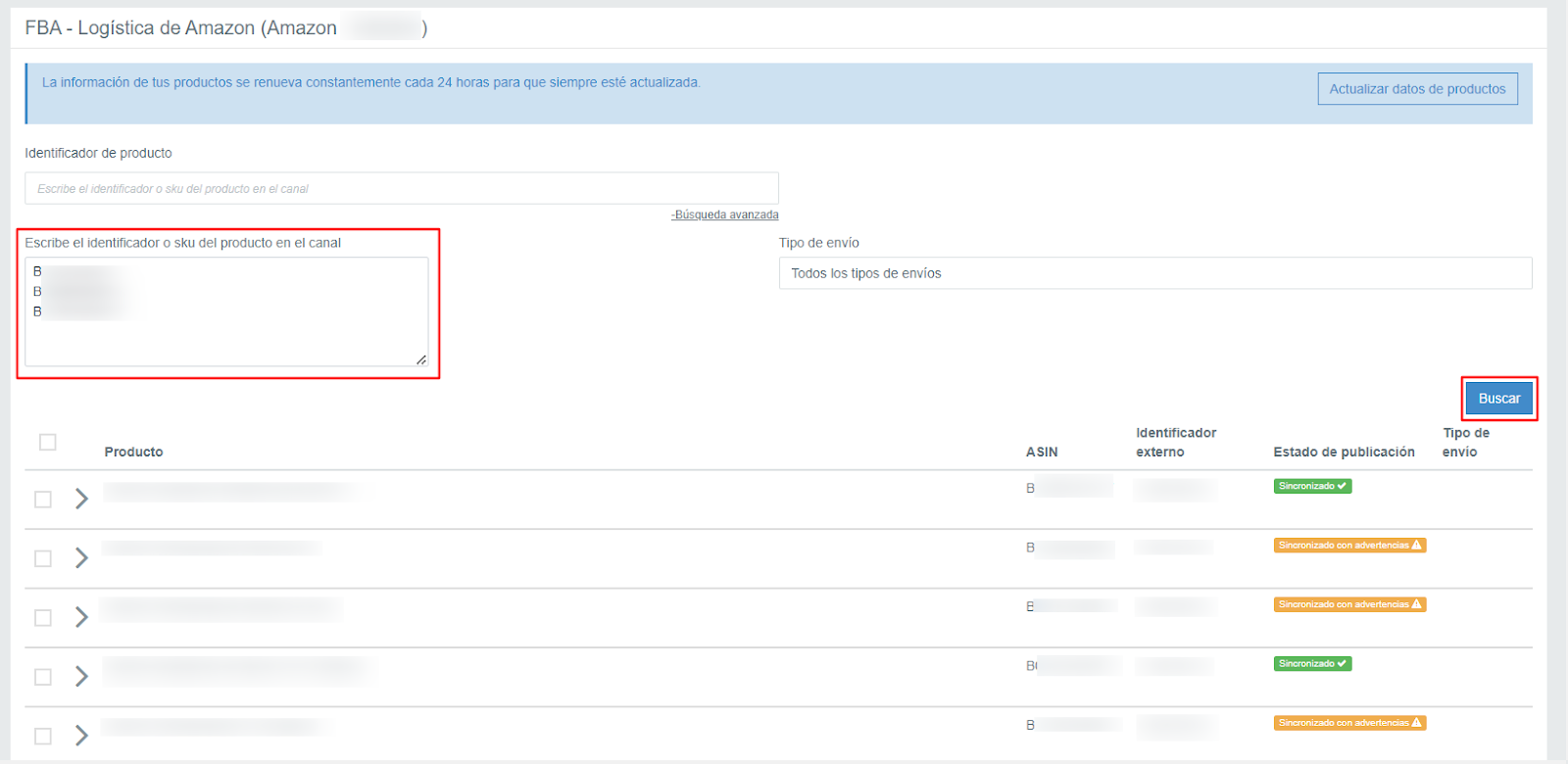Mark the fifth product row checkbox
This screenshot has width=1568, height=764.
43,736
